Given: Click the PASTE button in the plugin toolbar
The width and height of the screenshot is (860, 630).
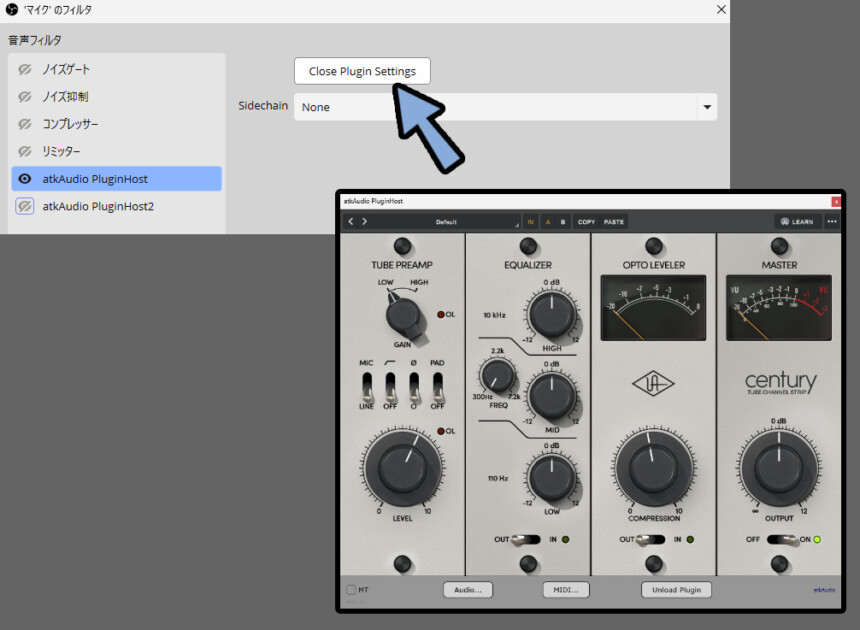Looking at the screenshot, I should pos(614,221).
